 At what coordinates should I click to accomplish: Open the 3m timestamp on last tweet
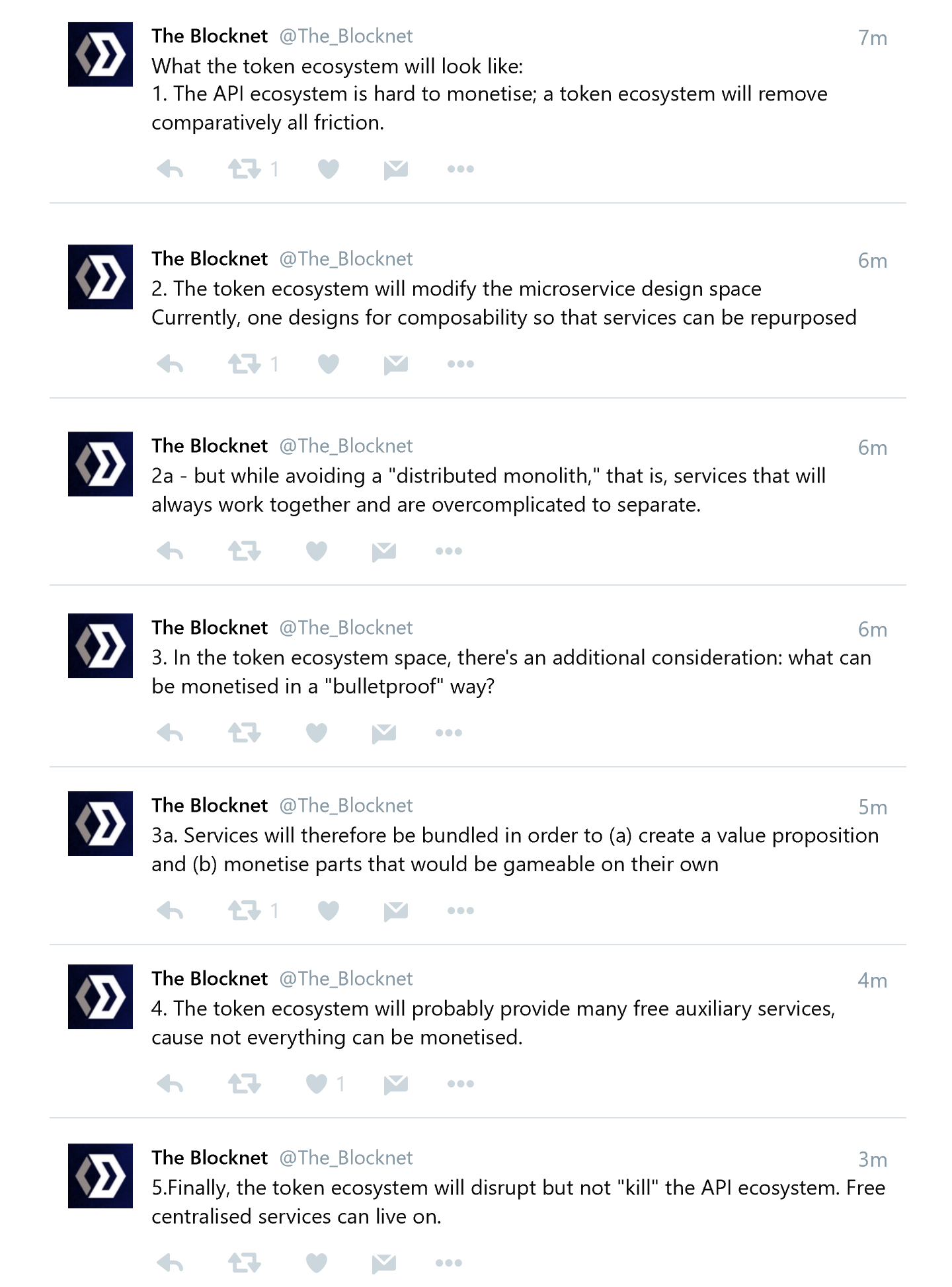873,1160
